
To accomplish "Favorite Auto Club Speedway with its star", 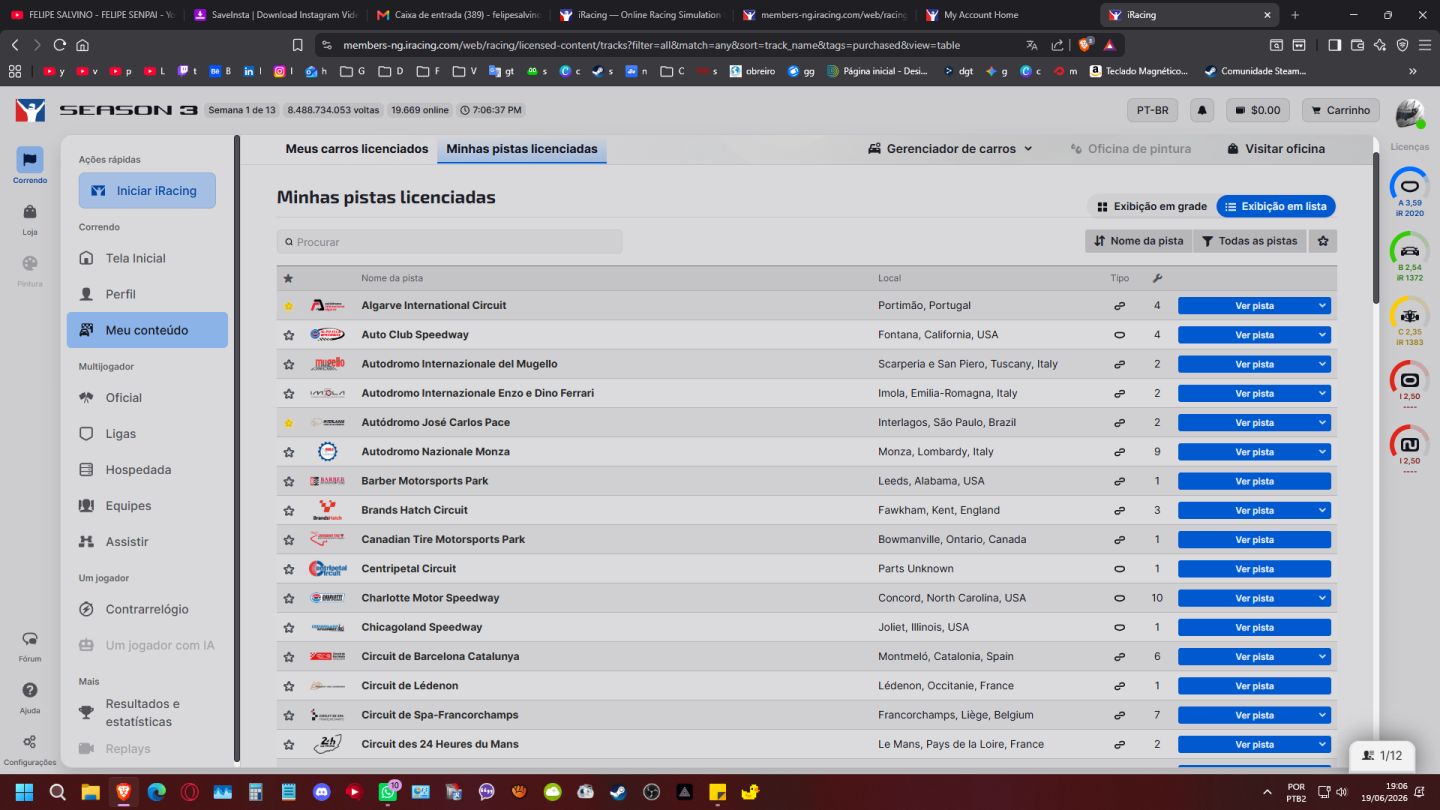I will [289, 335].
